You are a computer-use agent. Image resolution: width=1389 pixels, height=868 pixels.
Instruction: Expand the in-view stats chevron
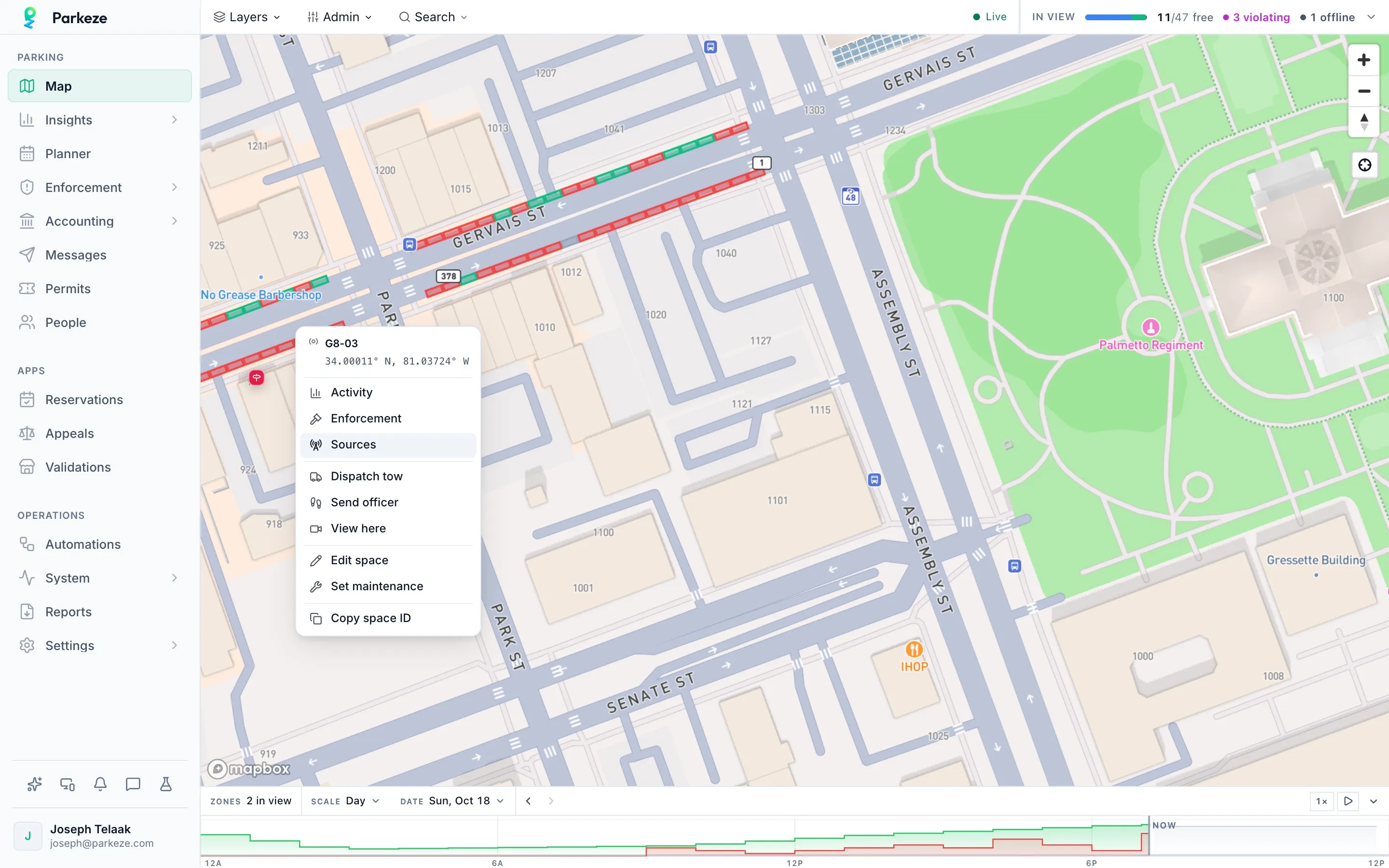click(1371, 17)
